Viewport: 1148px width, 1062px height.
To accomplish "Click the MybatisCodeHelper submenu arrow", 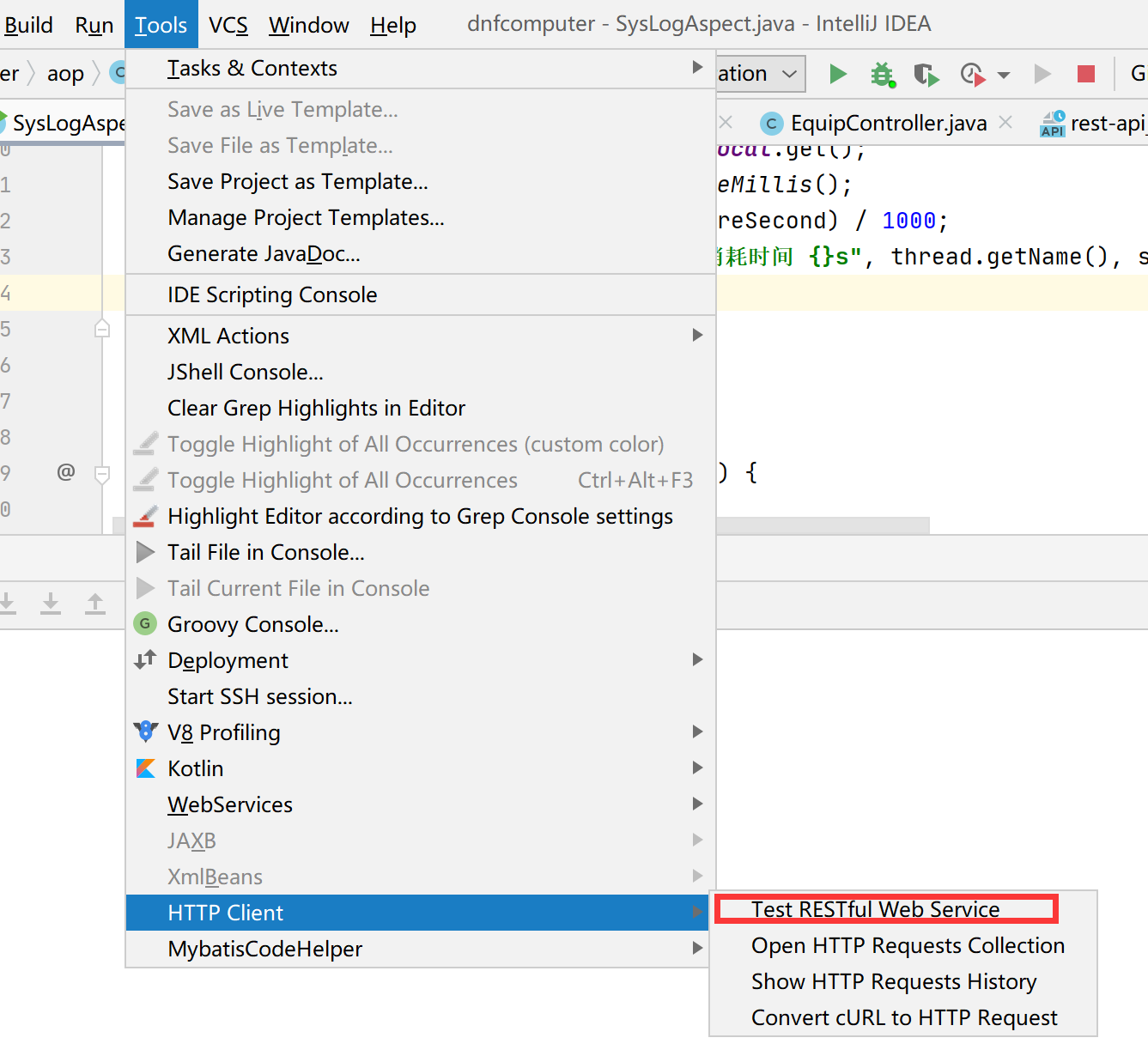I will coord(698,949).
